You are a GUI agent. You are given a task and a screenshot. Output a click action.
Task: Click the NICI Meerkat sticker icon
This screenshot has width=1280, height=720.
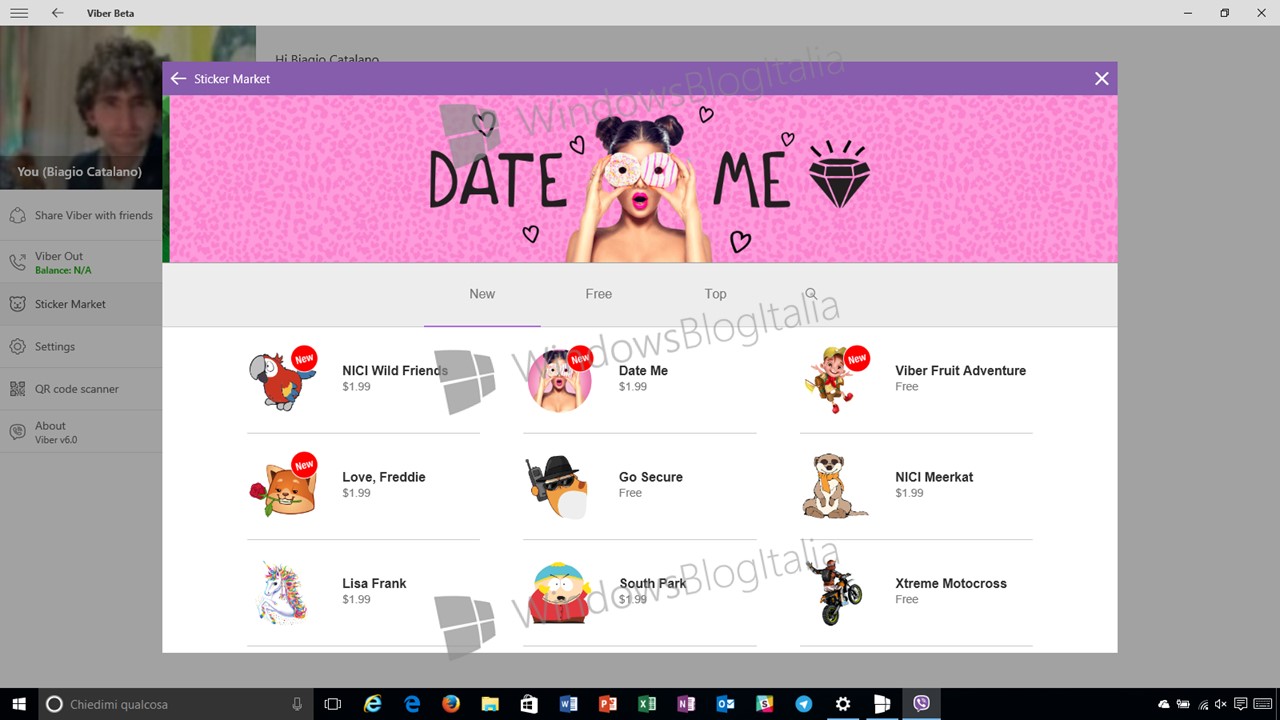click(x=834, y=486)
